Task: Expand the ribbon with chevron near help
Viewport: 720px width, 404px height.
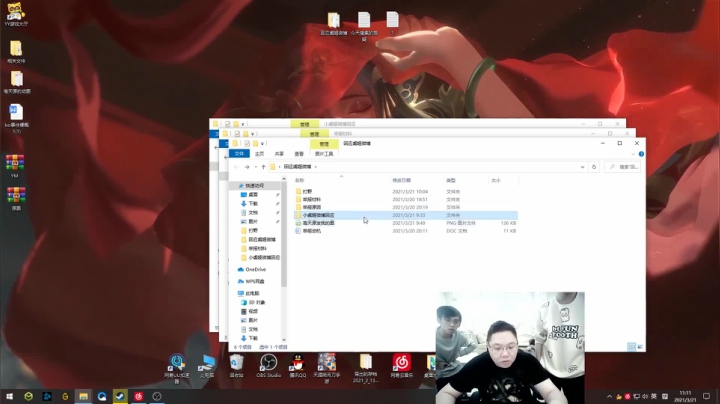Action: pyautogui.click(x=633, y=154)
